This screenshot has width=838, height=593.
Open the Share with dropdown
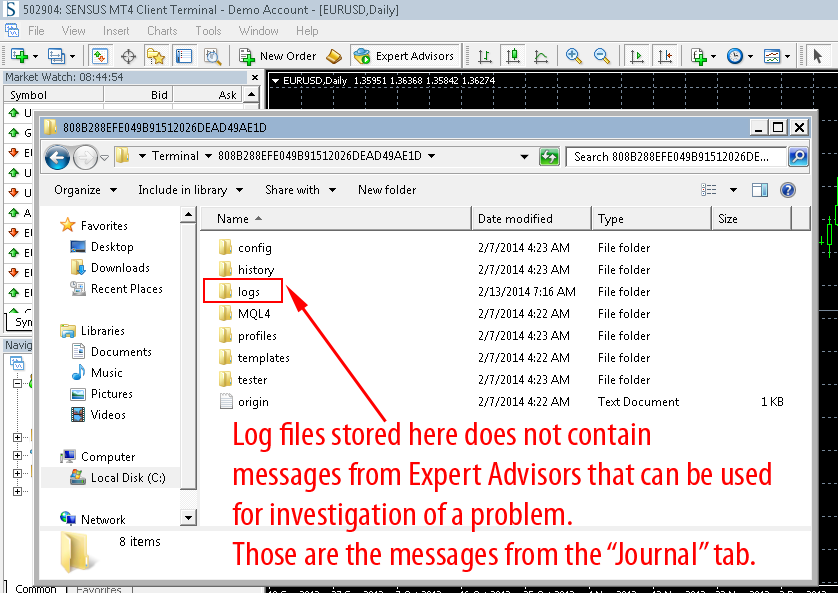[300, 190]
